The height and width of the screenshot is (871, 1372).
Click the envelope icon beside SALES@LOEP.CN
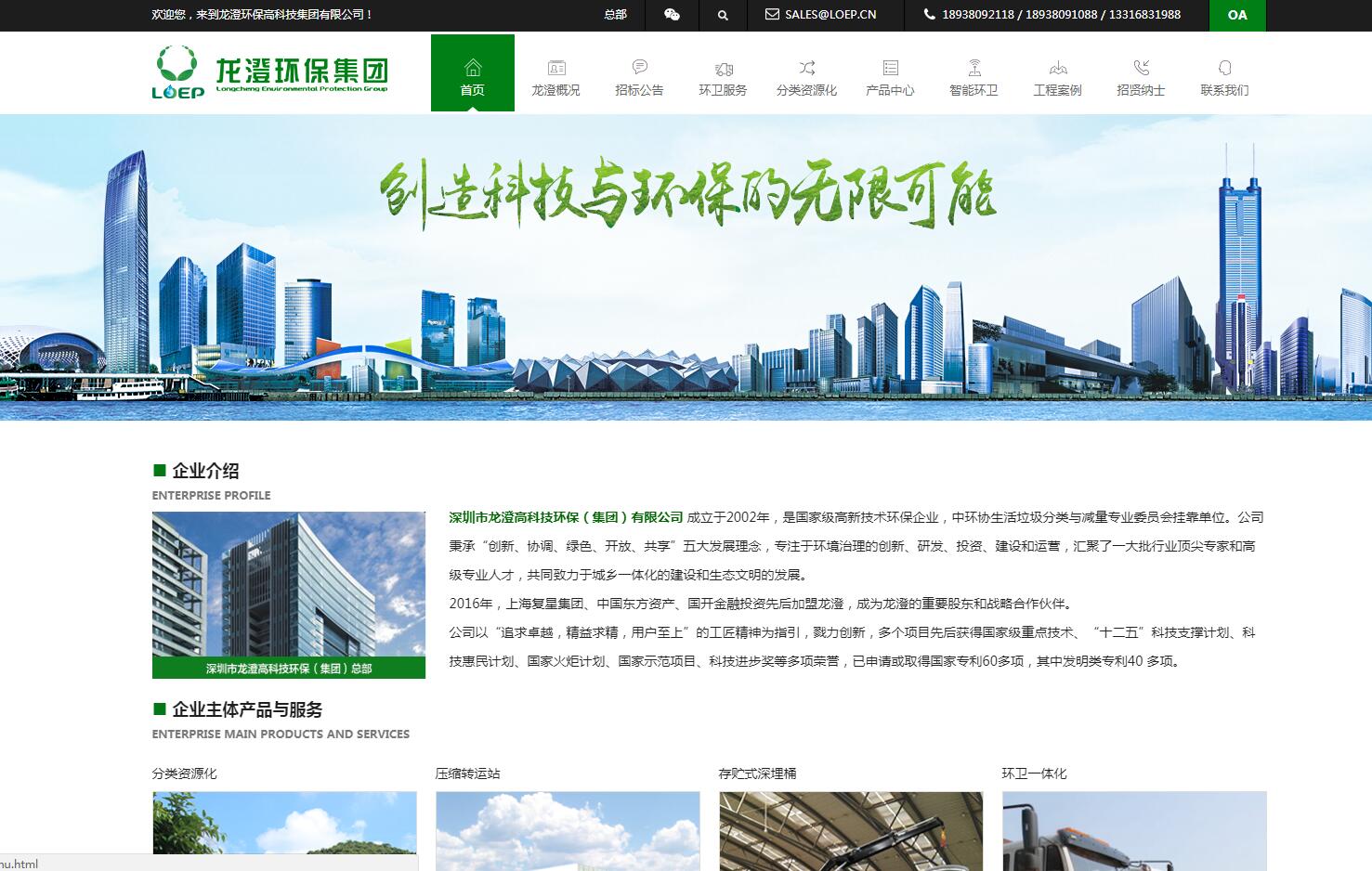(771, 14)
